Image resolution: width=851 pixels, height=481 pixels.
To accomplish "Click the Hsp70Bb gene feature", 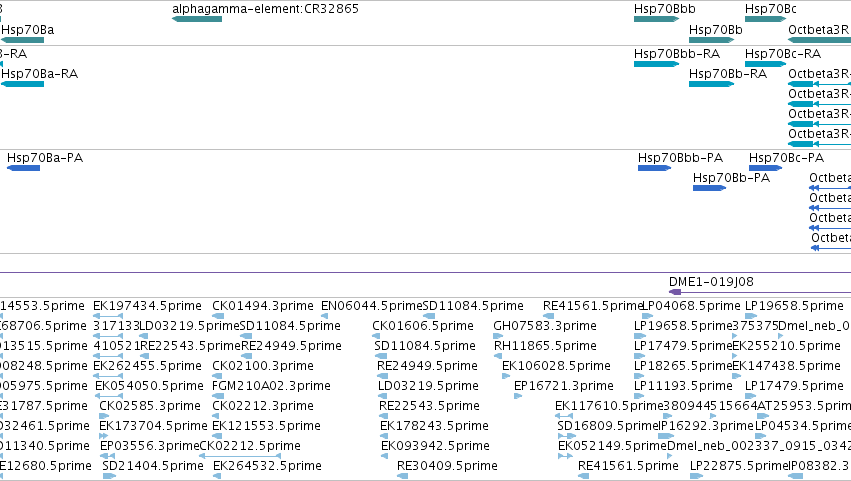I will pos(712,40).
